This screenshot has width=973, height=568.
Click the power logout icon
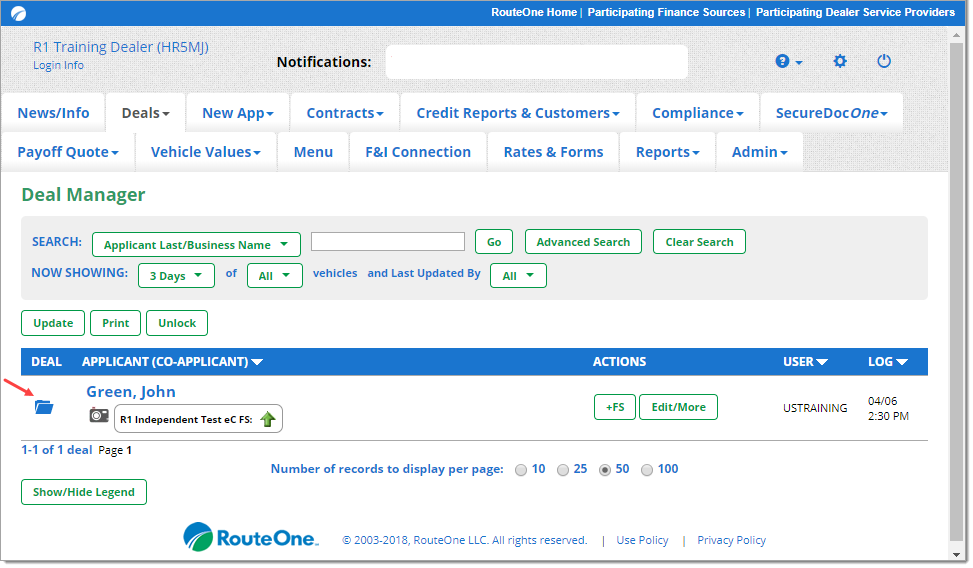click(884, 61)
